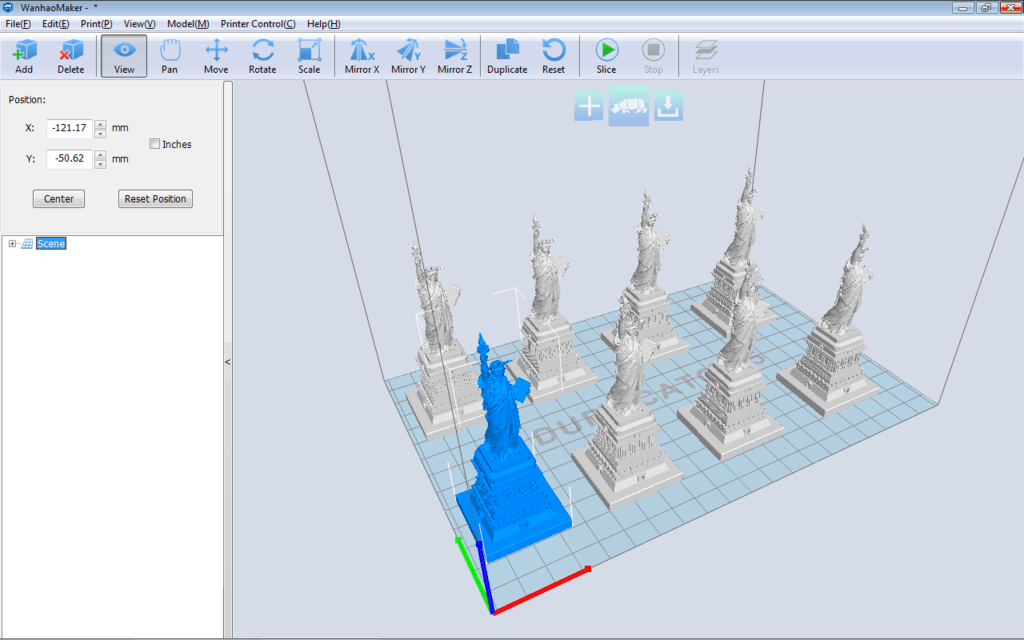This screenshot has height=640, width=1024.
Task: Click the Center button
Action: (x=59, y=199)
